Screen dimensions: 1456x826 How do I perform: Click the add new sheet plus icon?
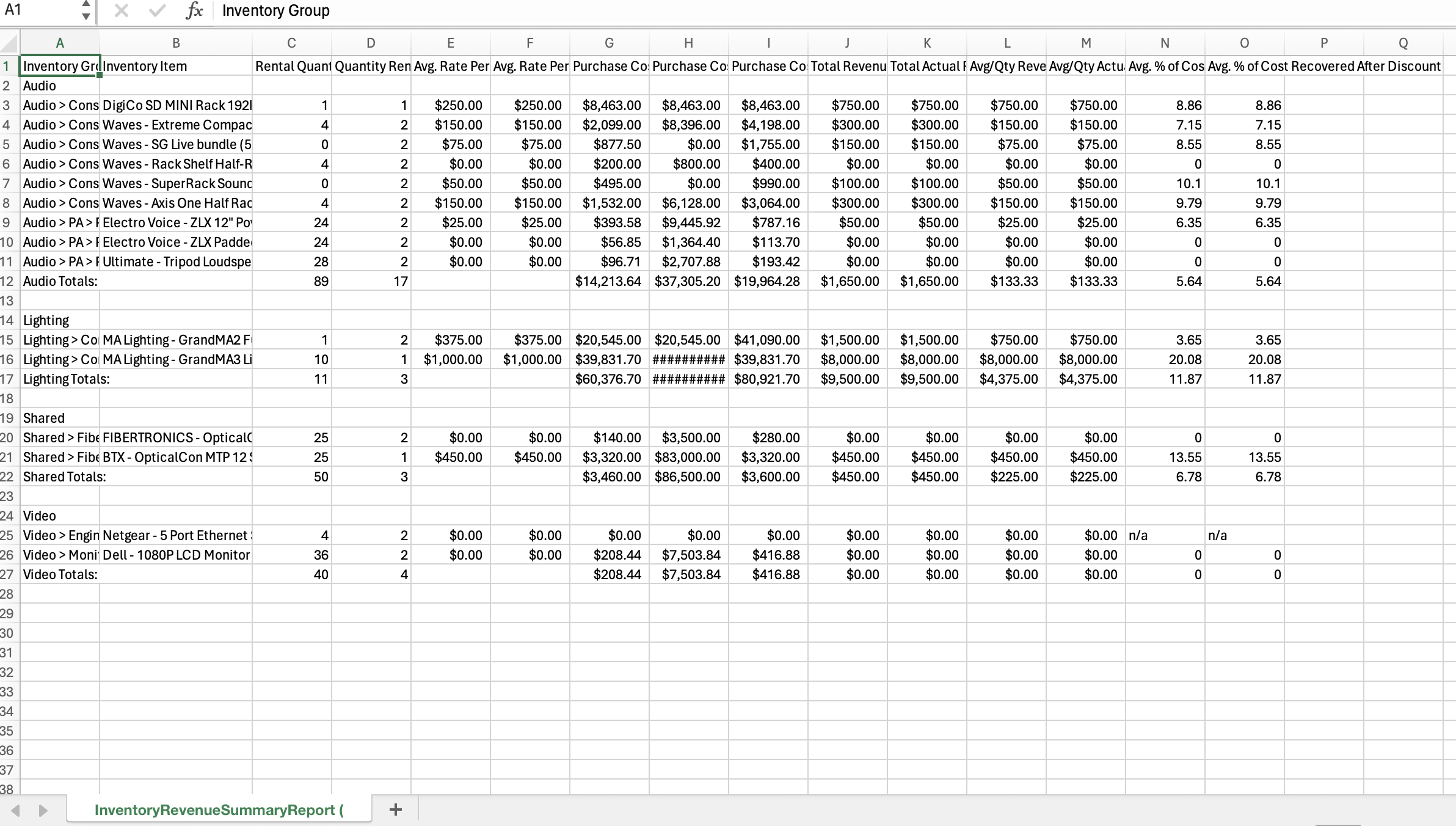[395, 810]
